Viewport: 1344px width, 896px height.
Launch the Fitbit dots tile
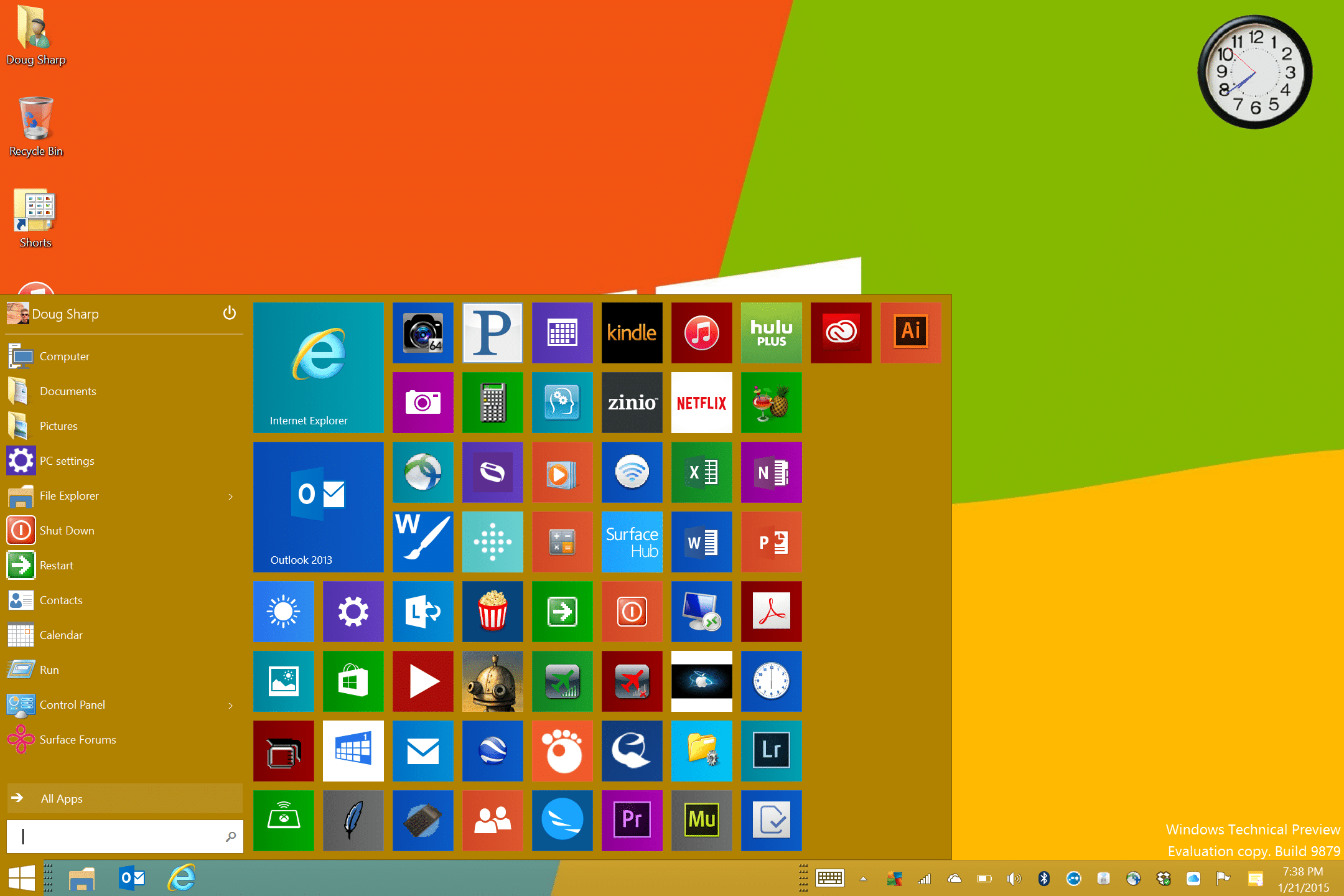492,542
